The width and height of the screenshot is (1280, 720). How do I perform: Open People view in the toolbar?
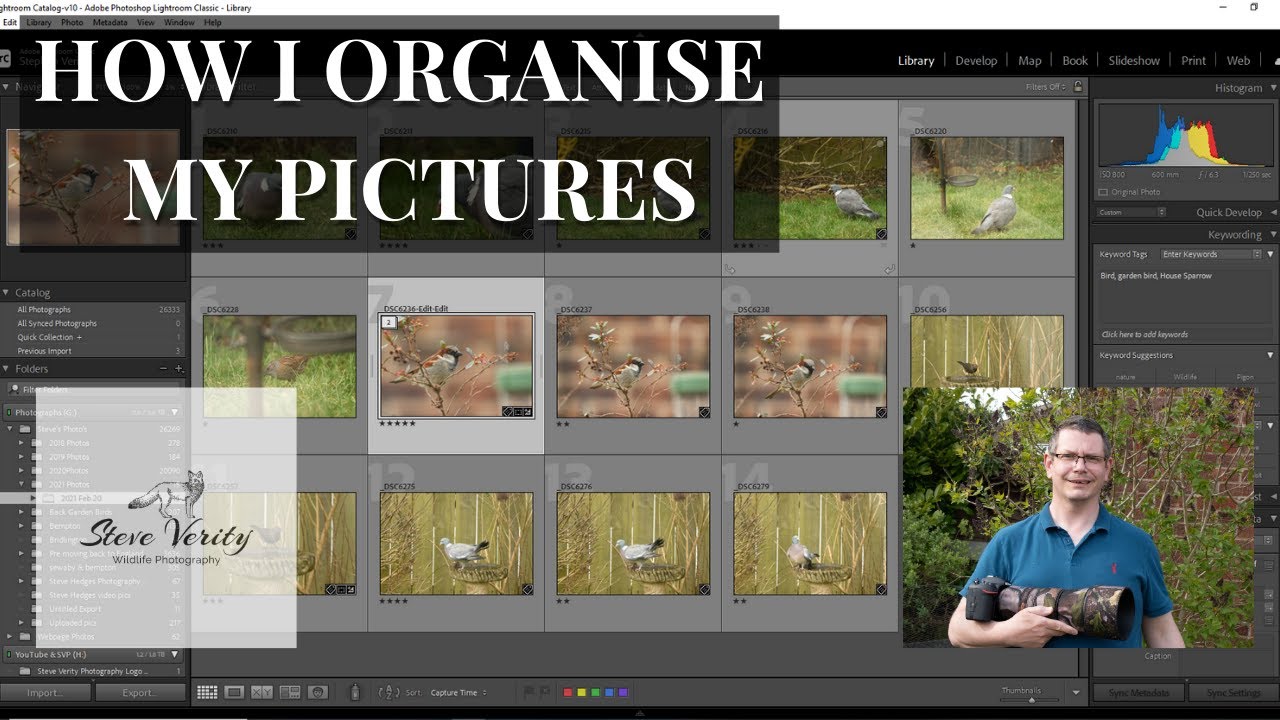click(x=318, y=692)
